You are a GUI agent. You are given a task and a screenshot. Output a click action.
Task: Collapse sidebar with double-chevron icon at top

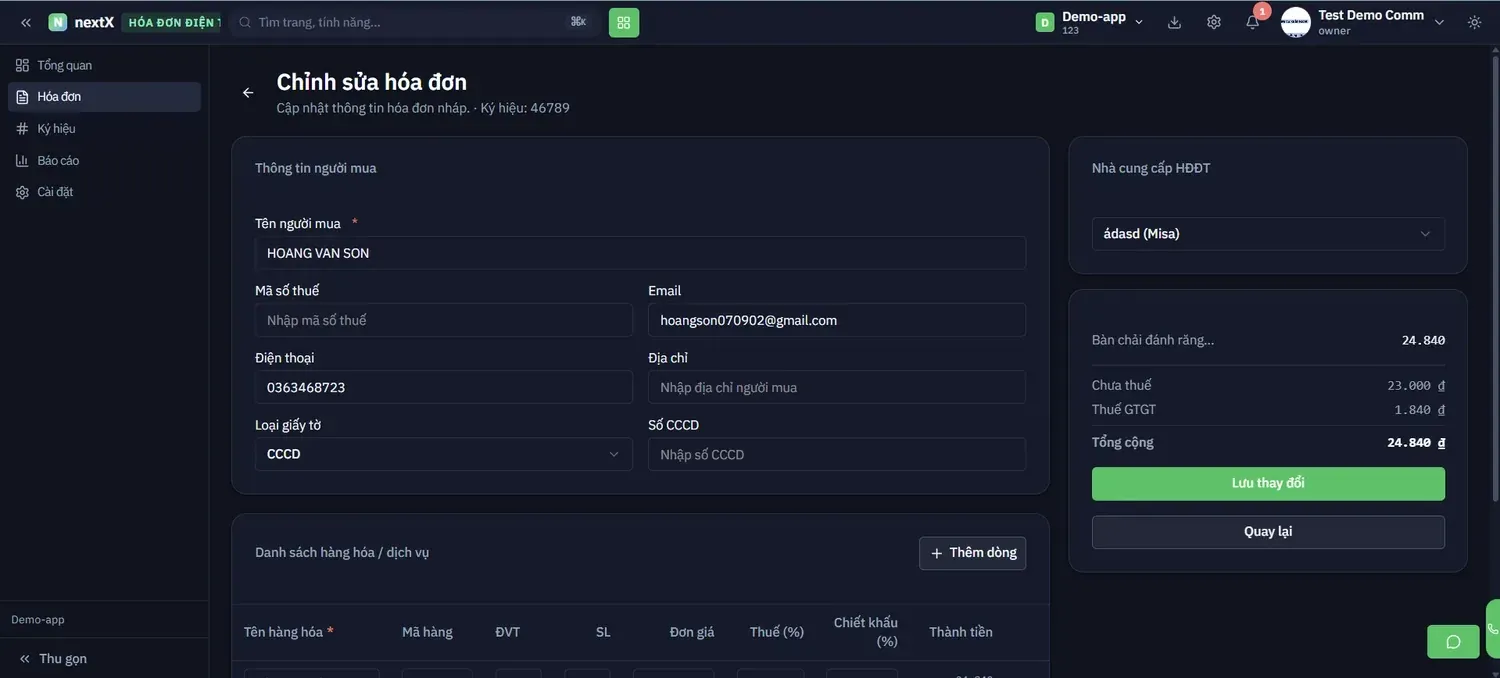coord(26,22)
